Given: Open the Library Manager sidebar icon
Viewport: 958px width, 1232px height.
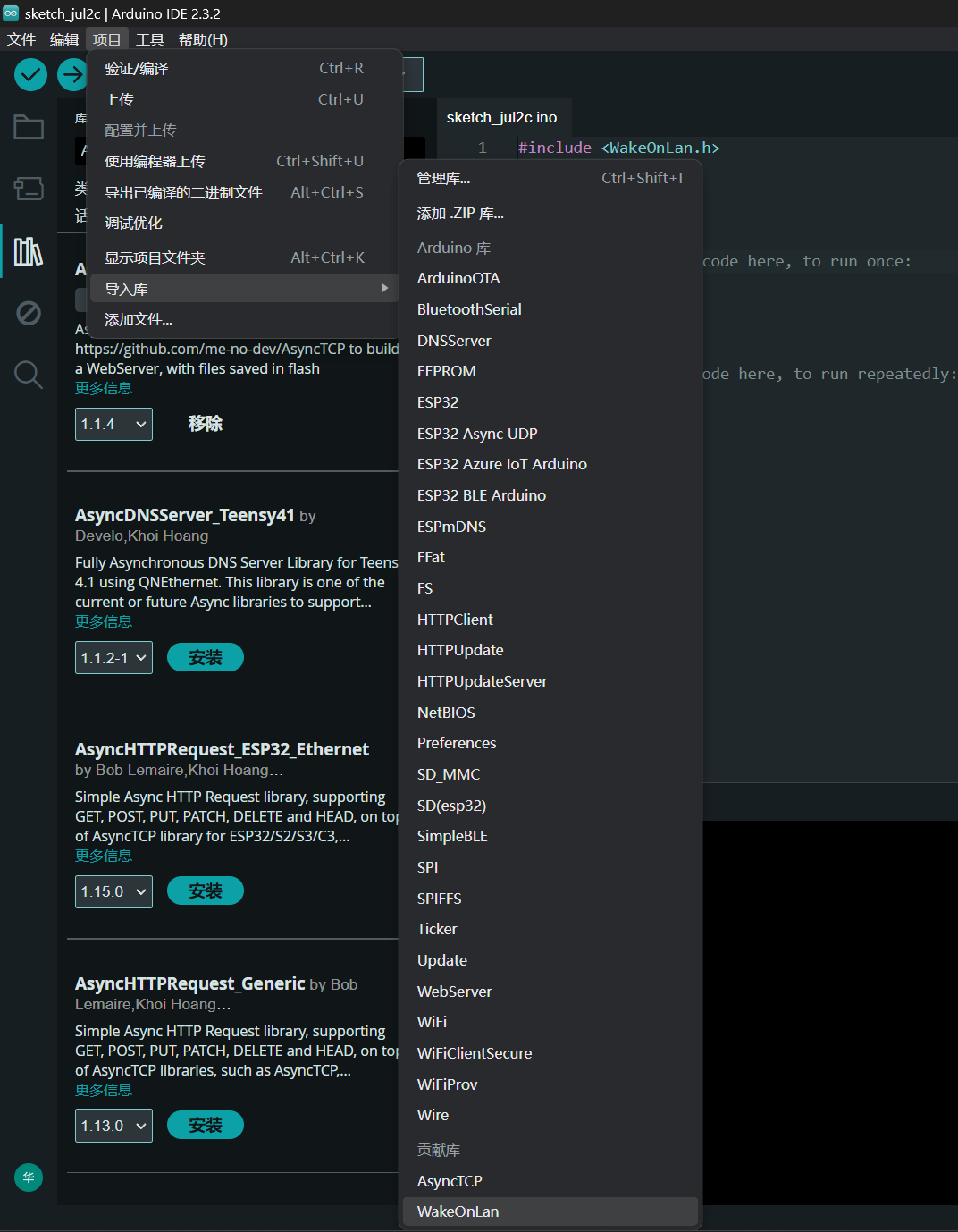Looking at the screenshot, I should click(x=29, y=251).
